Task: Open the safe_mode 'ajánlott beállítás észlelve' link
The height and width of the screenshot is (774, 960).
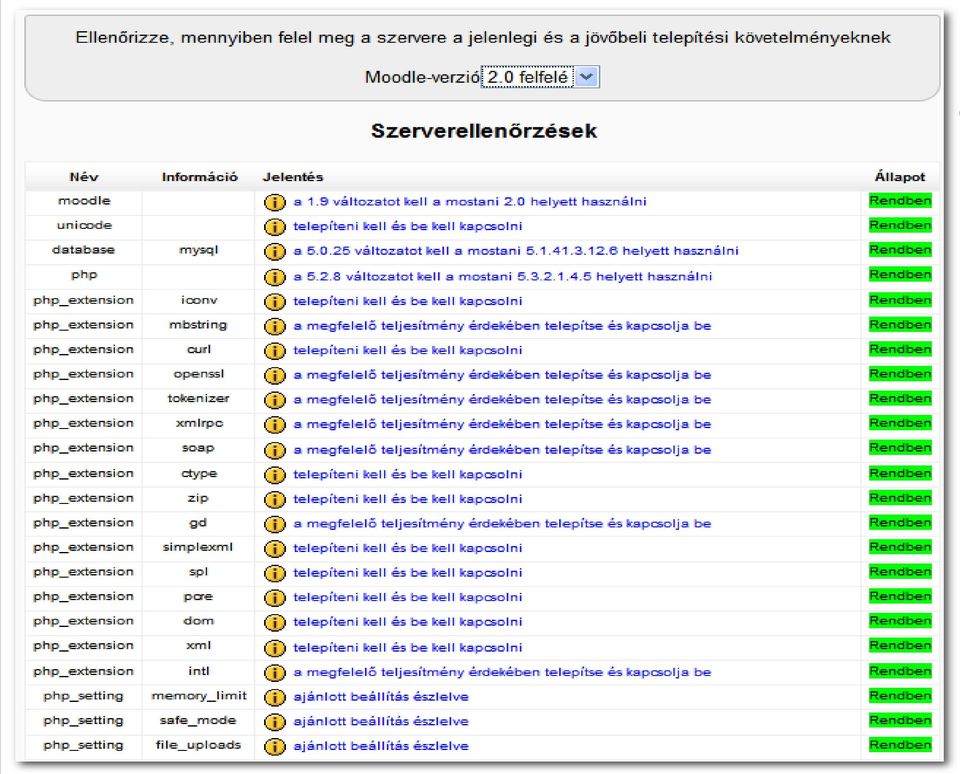Action: (381, 721)
